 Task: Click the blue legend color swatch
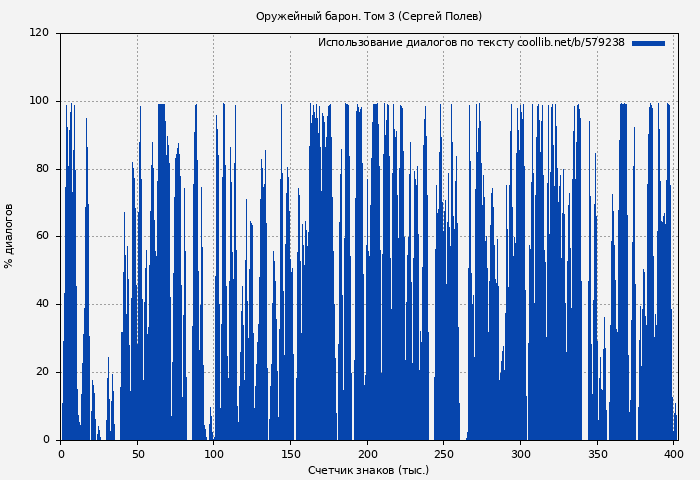click(x=648, y=43)
